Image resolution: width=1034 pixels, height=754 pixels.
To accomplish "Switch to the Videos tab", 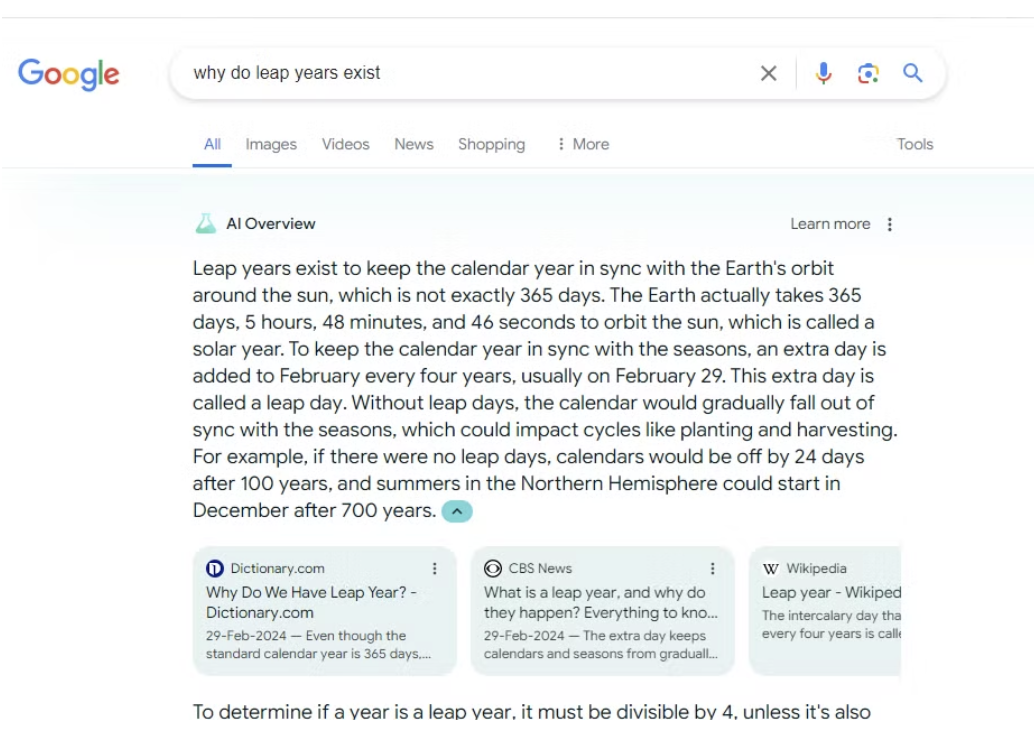I will pyautogui.click(x=345, y=144).
